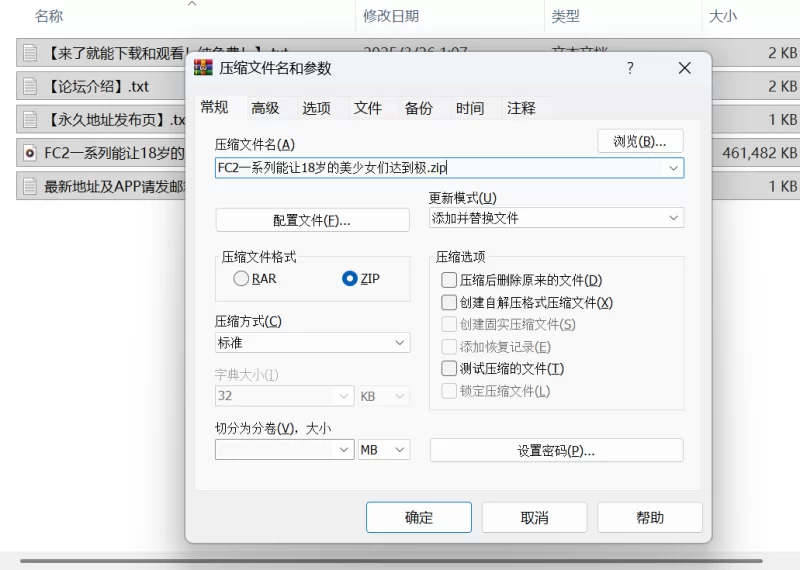Close the 压缩文件名和参数 dialog
The height and width of the screenshot is (570, 800).
[684, 68]
